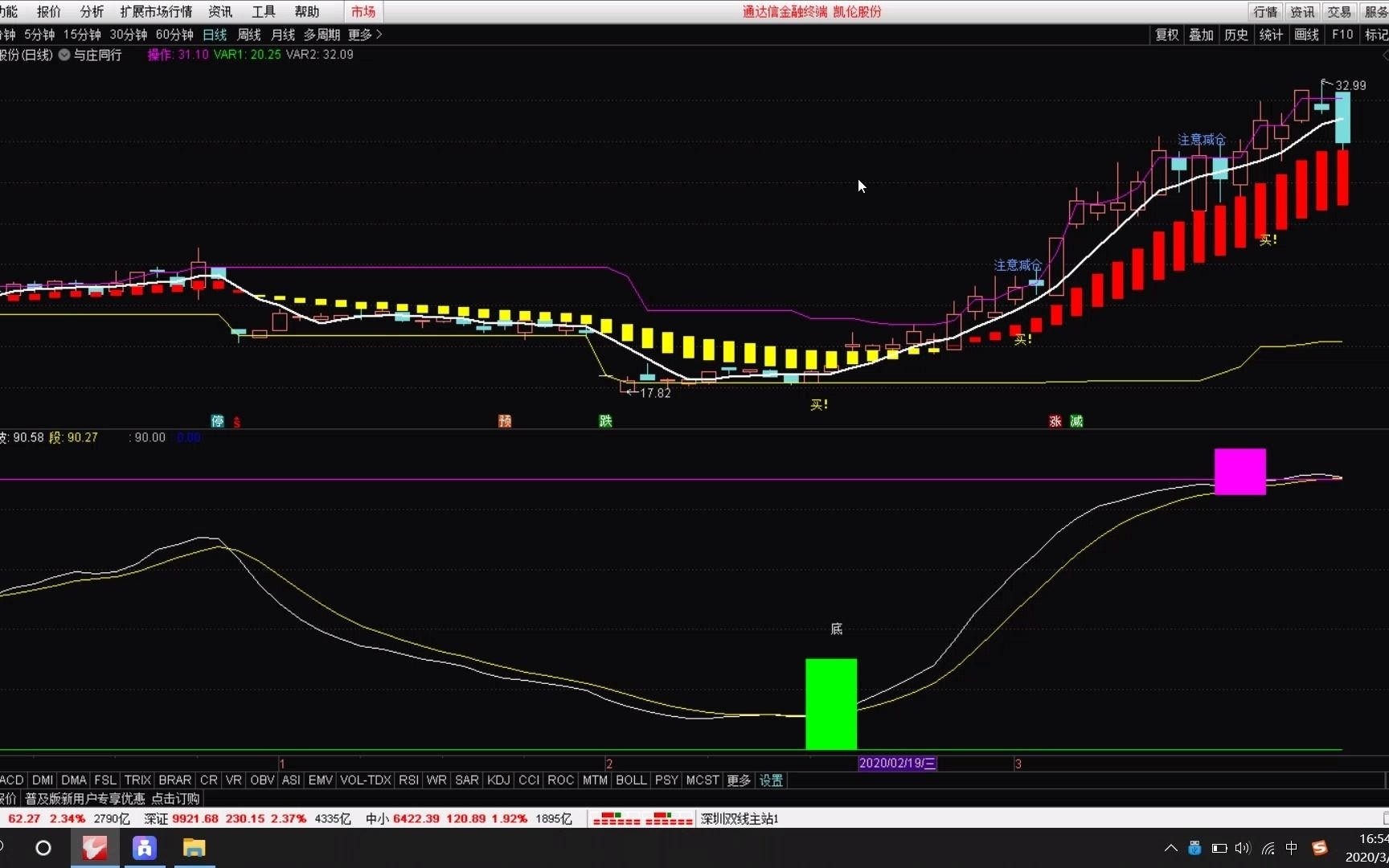Switch chart period to 周线
The width and height of the screenshot is (1389, 868).
[248, 35]
